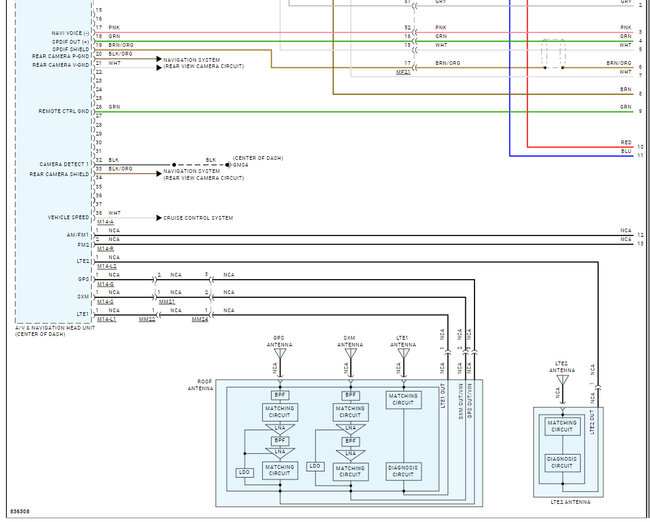Click the diagram number 836308

19,511
